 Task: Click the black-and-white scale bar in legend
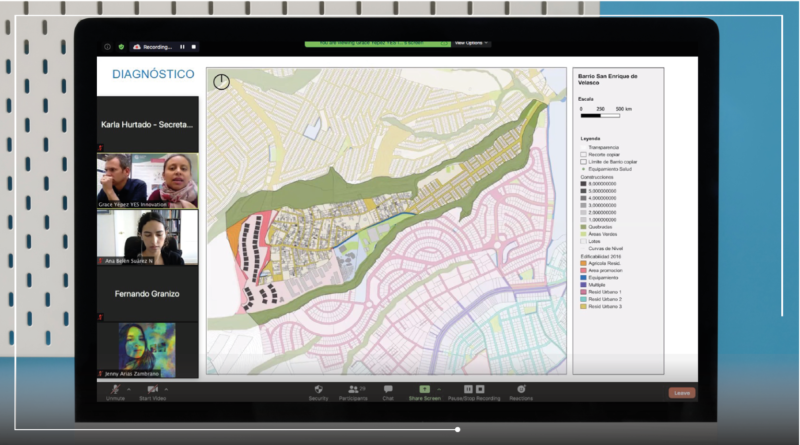tap(601, 116)
